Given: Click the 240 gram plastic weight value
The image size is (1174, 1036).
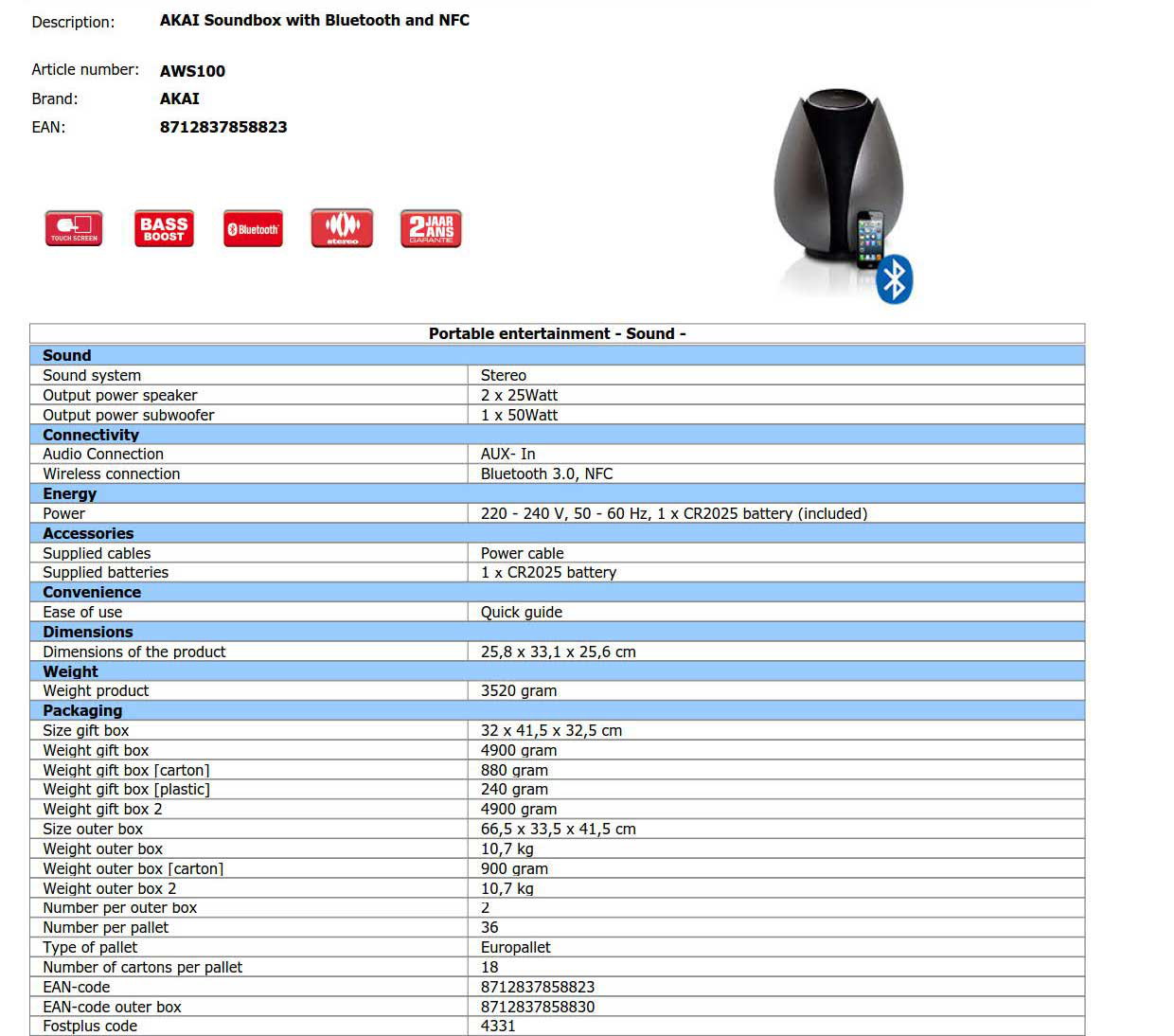Looking at the screenshot, I should point(514,789).
